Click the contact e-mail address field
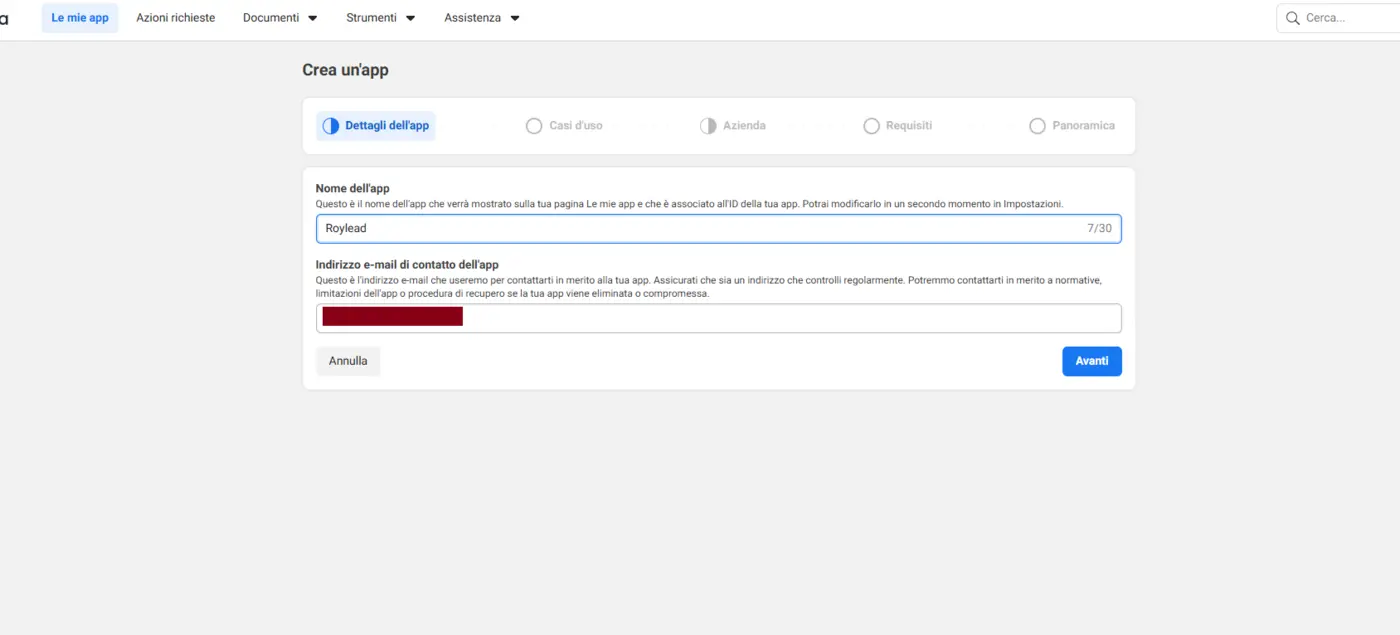1400x635 pixels. pos(719,318)
